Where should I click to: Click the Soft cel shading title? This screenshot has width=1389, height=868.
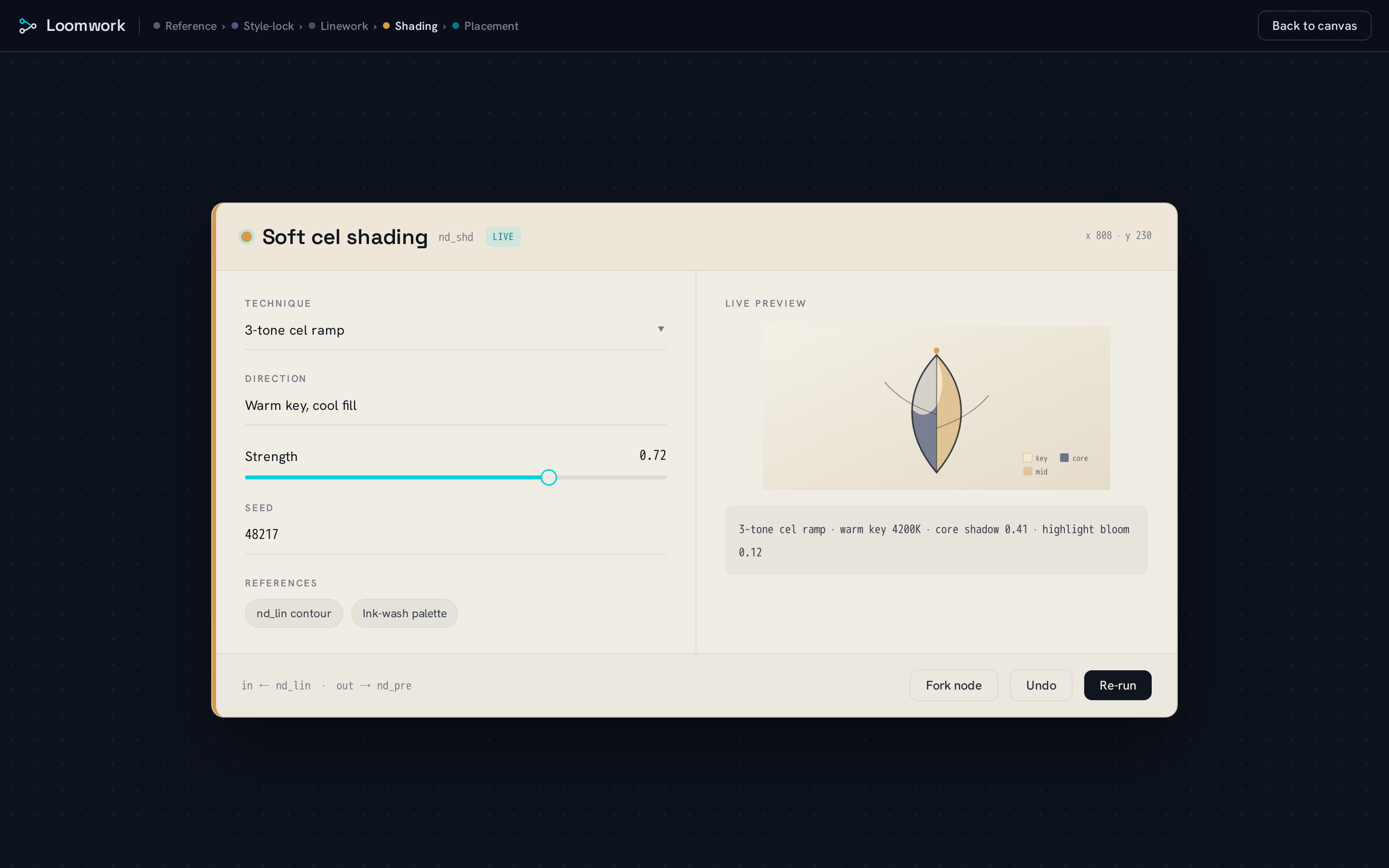tap(345, 236)
